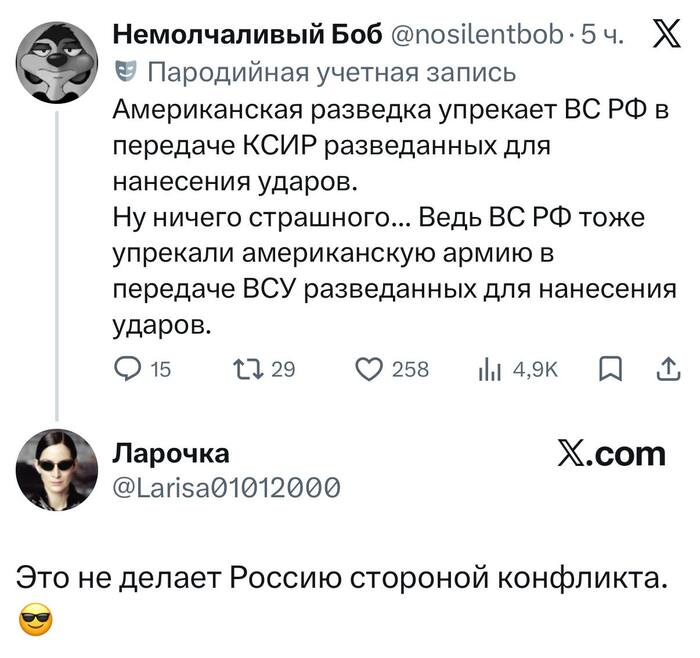Like the tweet with the heart icon
The height and width of the screenshot is (658, 700).
368,371
